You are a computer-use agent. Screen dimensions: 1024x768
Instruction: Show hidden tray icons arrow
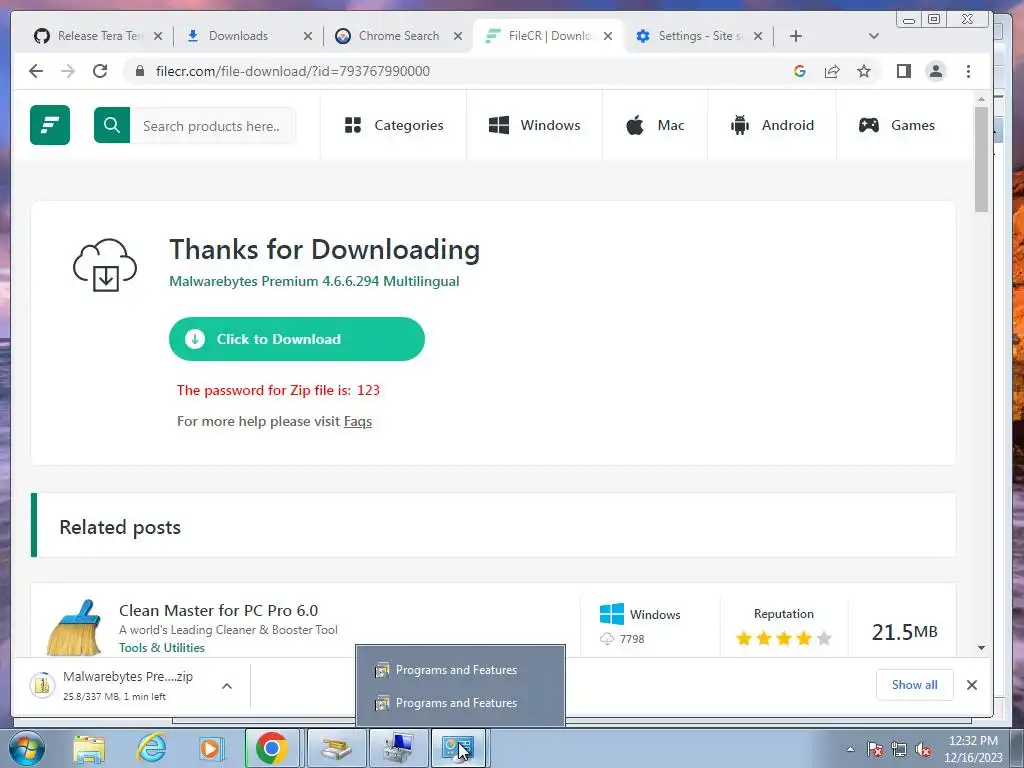click(850, 749)
